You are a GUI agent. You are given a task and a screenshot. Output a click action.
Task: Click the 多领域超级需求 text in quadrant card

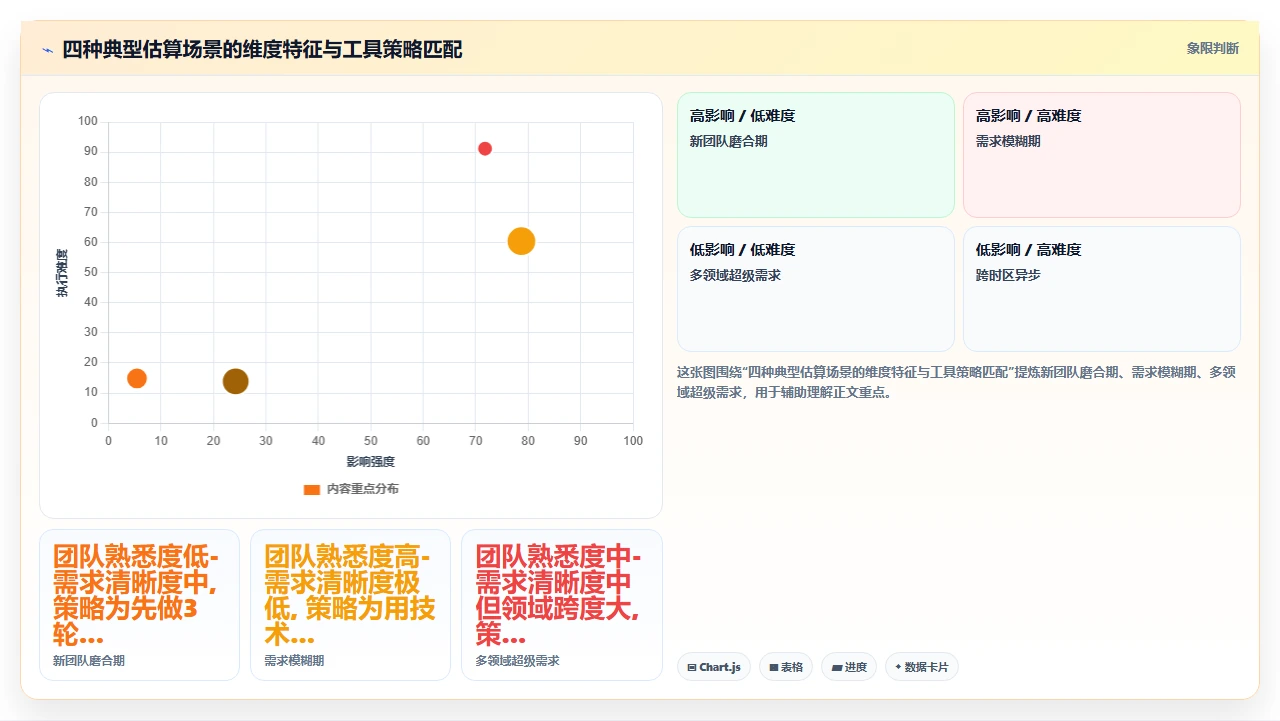tap(735, 275)
